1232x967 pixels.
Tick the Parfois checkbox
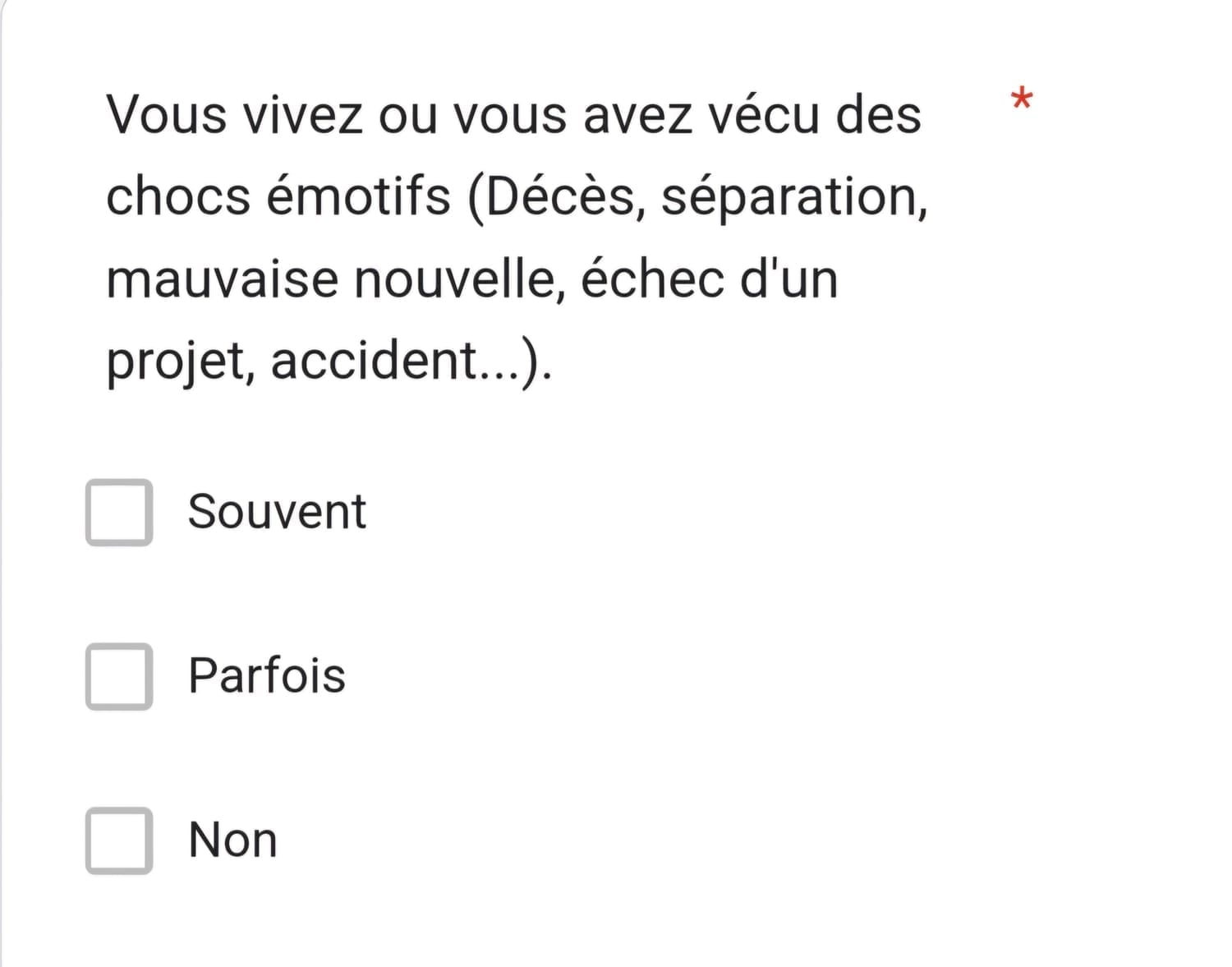[119, 676]
